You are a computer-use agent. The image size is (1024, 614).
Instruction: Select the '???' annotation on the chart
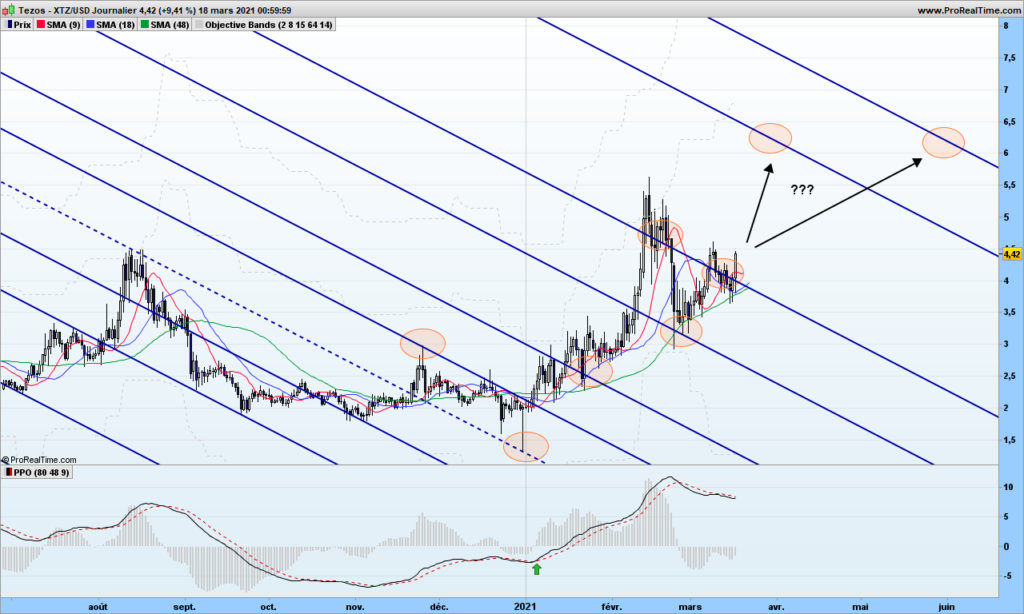[x=802, y=190]
